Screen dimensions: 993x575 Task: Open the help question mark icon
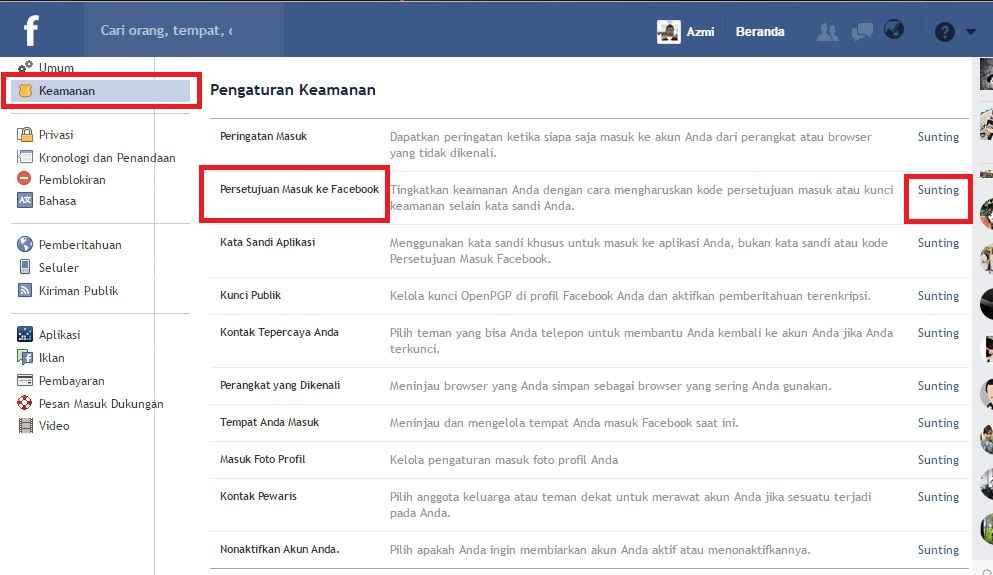point(944,32)
